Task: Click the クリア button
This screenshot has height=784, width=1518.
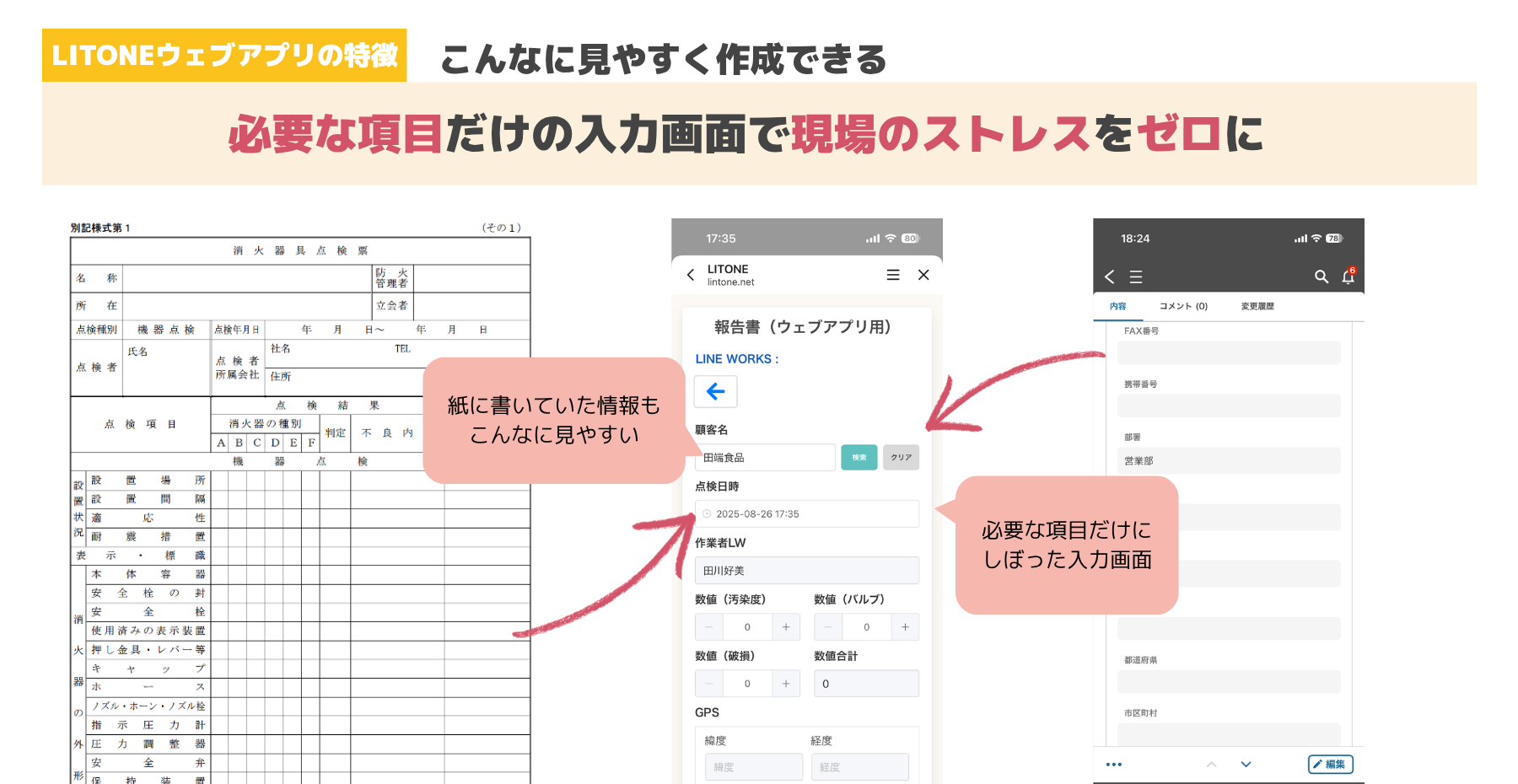Action: click(901, 458)
